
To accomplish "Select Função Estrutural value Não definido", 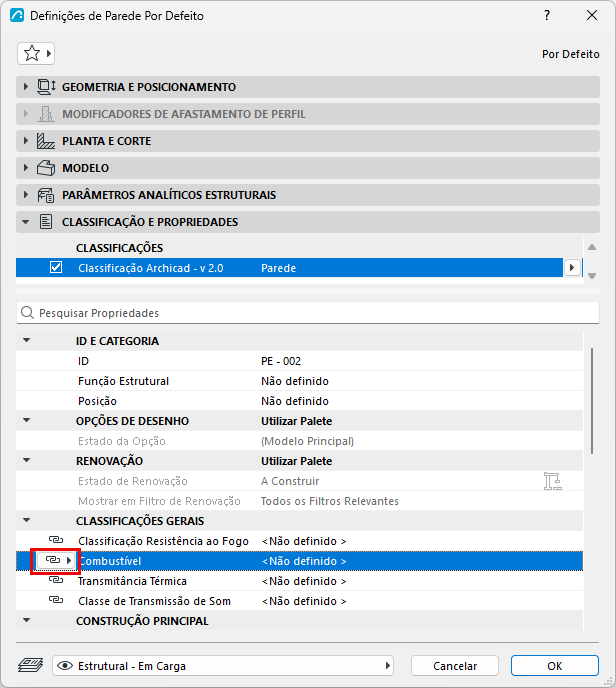I will (295, 381).
